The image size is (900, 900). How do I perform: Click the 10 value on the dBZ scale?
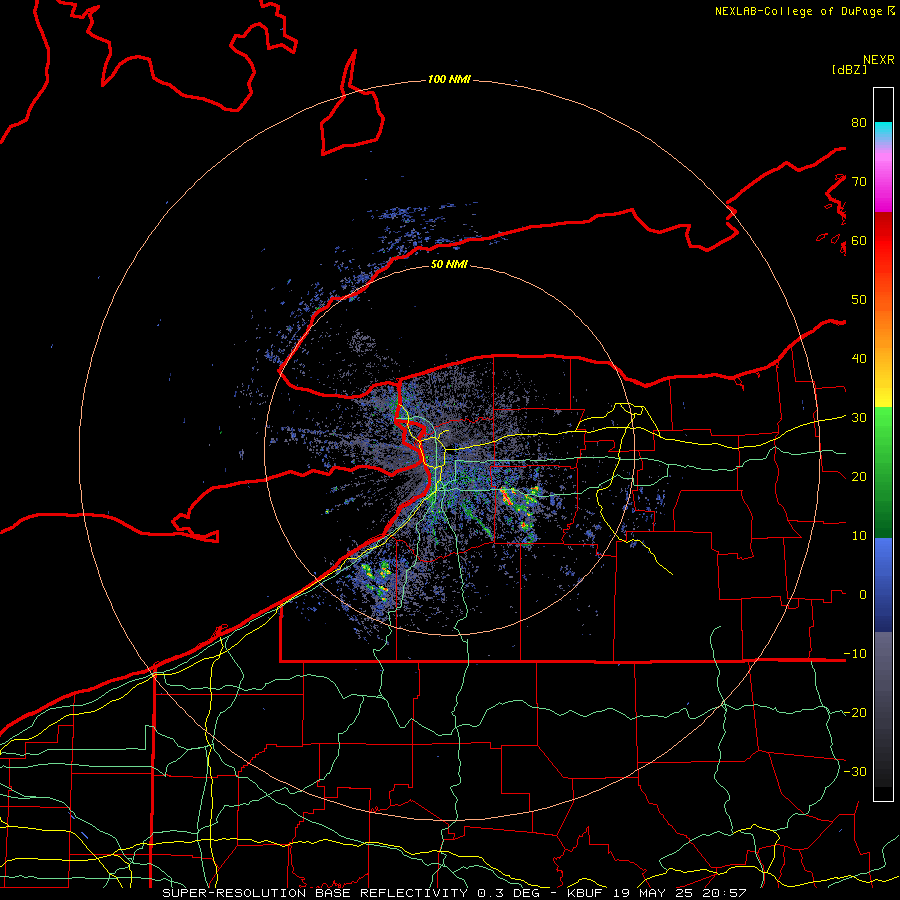coord(859,536)
